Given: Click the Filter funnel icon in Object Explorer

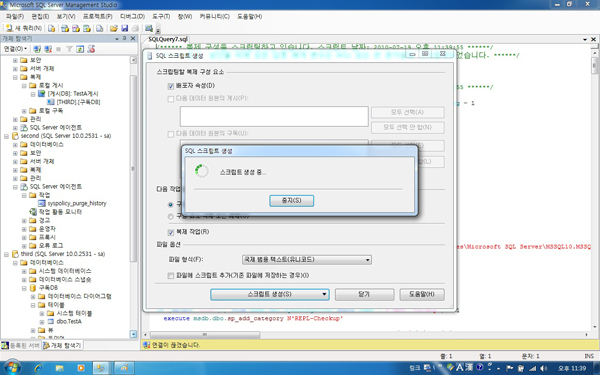Looking at the screenshot, I should point(69,49).
